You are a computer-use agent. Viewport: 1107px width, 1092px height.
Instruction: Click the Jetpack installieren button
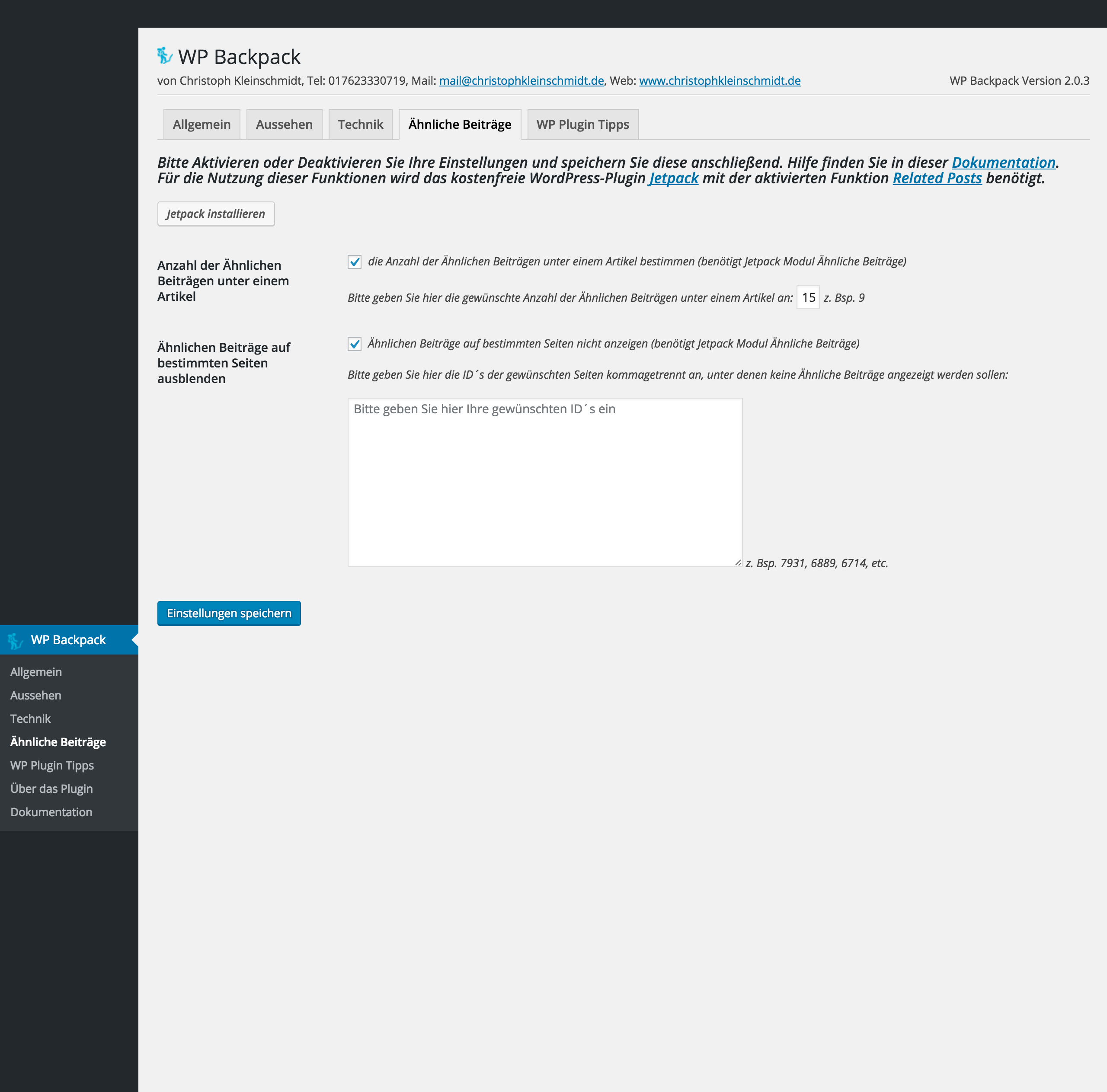coord(216,214)
